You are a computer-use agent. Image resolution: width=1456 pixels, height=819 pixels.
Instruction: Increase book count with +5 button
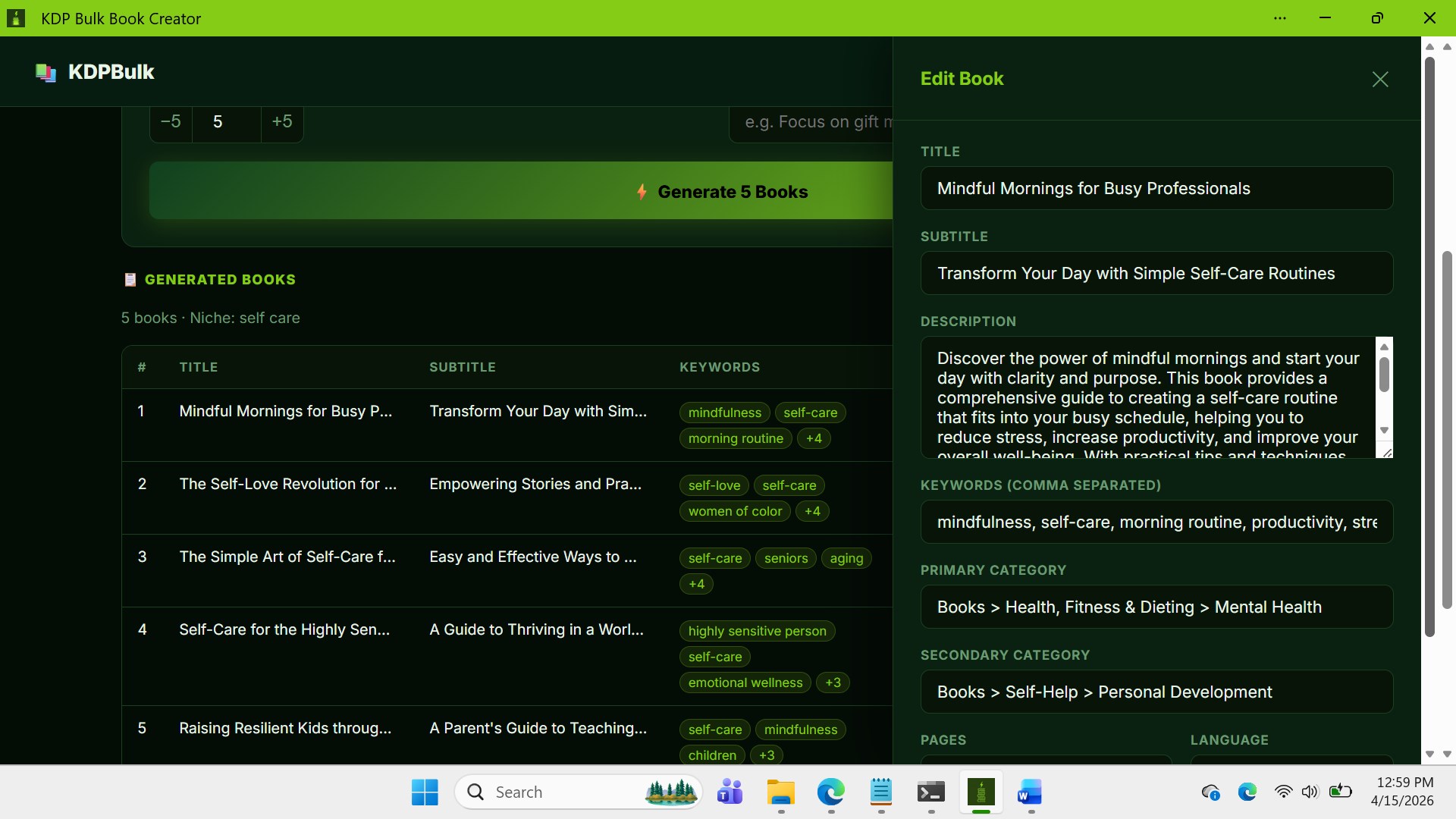pyautogui.click(x=282, y=121)
